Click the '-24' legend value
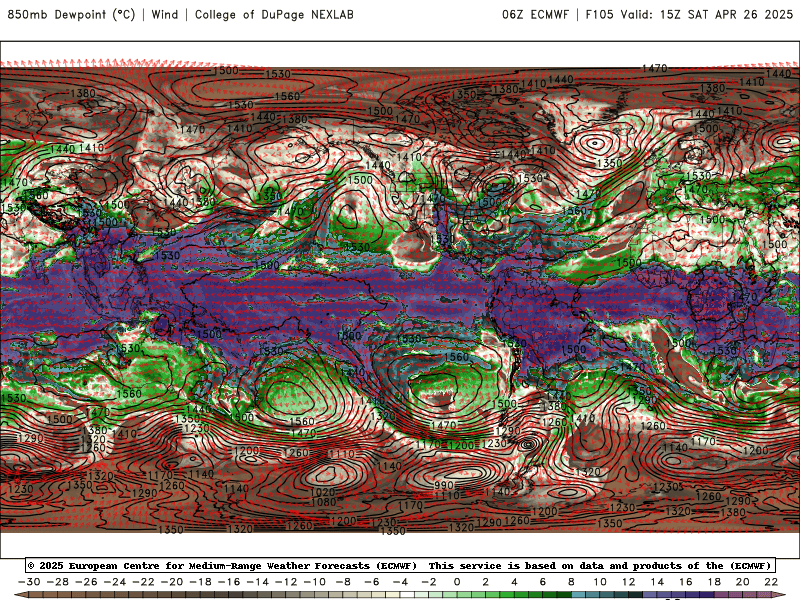800x600 pixels. click(115, 582)
